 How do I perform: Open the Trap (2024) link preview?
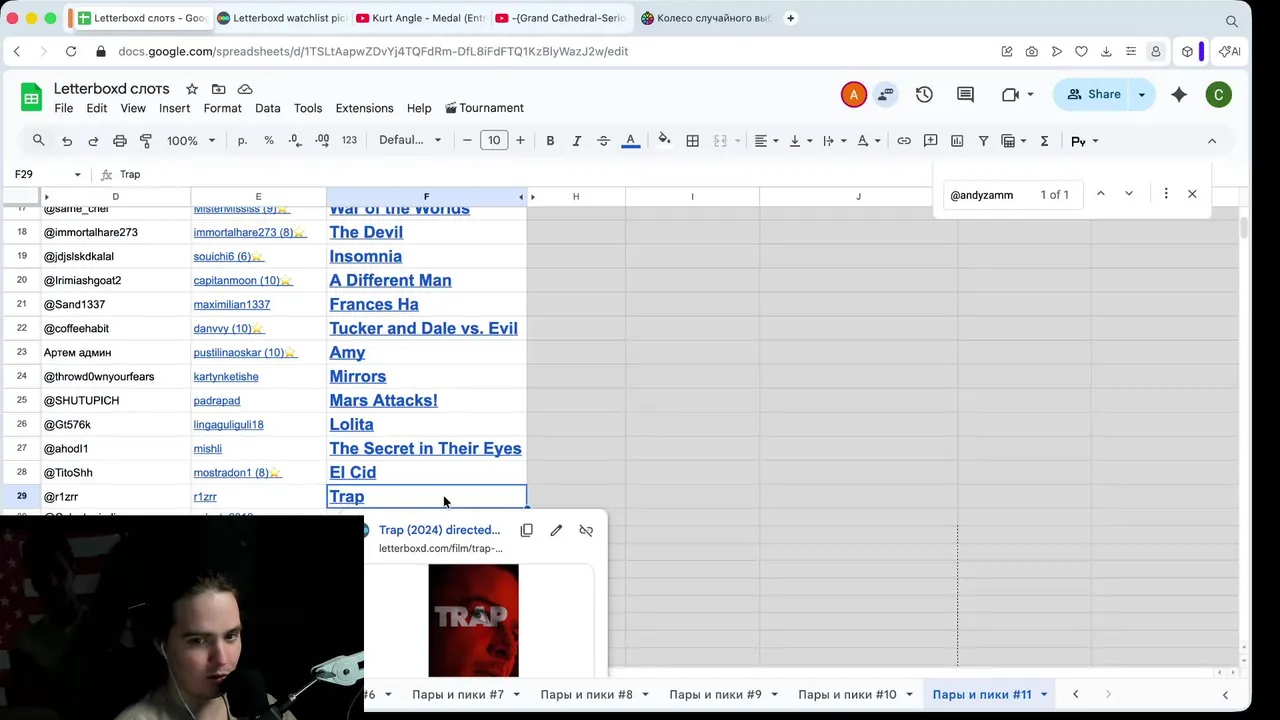tap(439, 530)
